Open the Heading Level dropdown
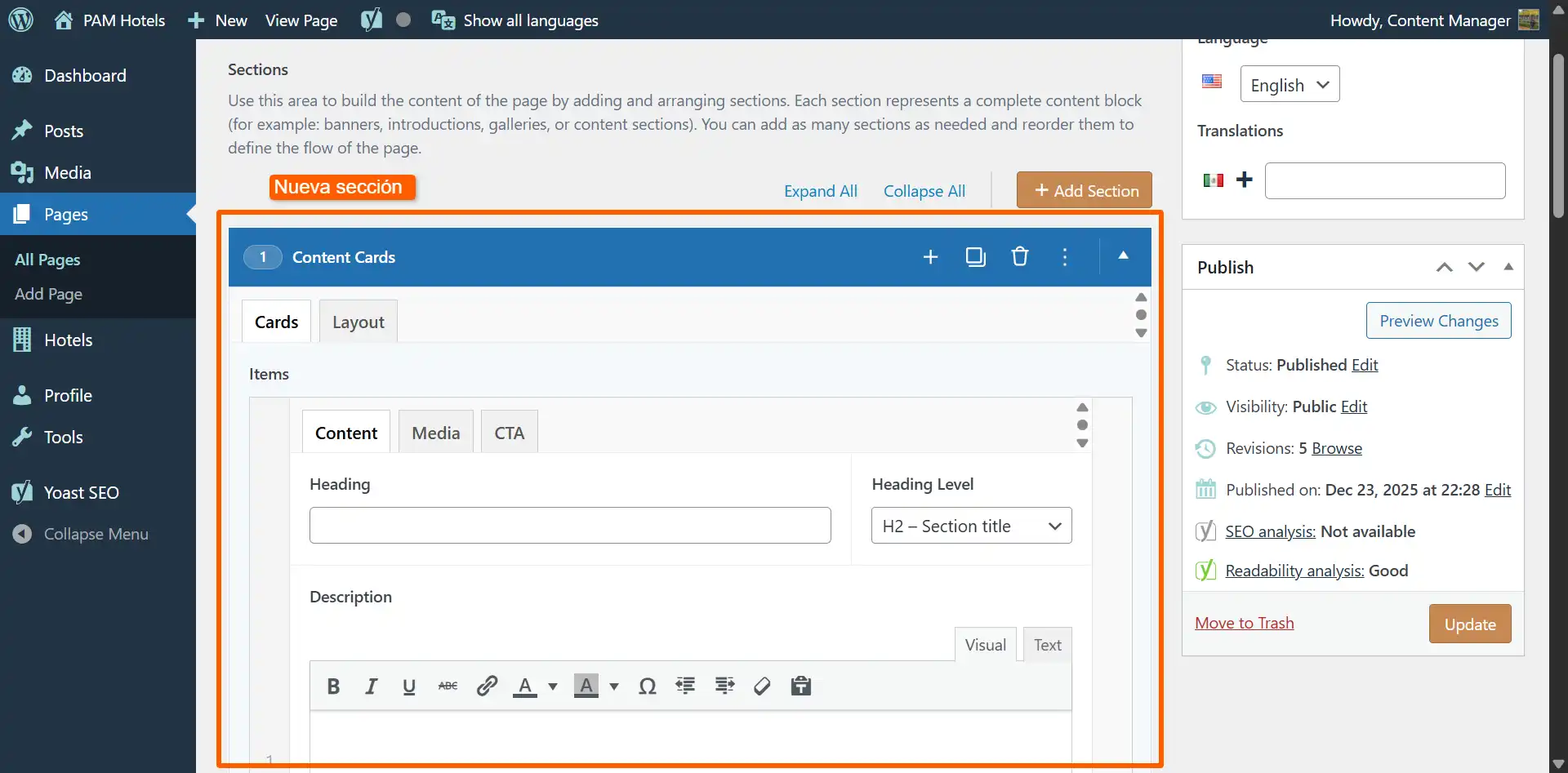This screenshot has height=773, width=1568. [x=971, y=526]
